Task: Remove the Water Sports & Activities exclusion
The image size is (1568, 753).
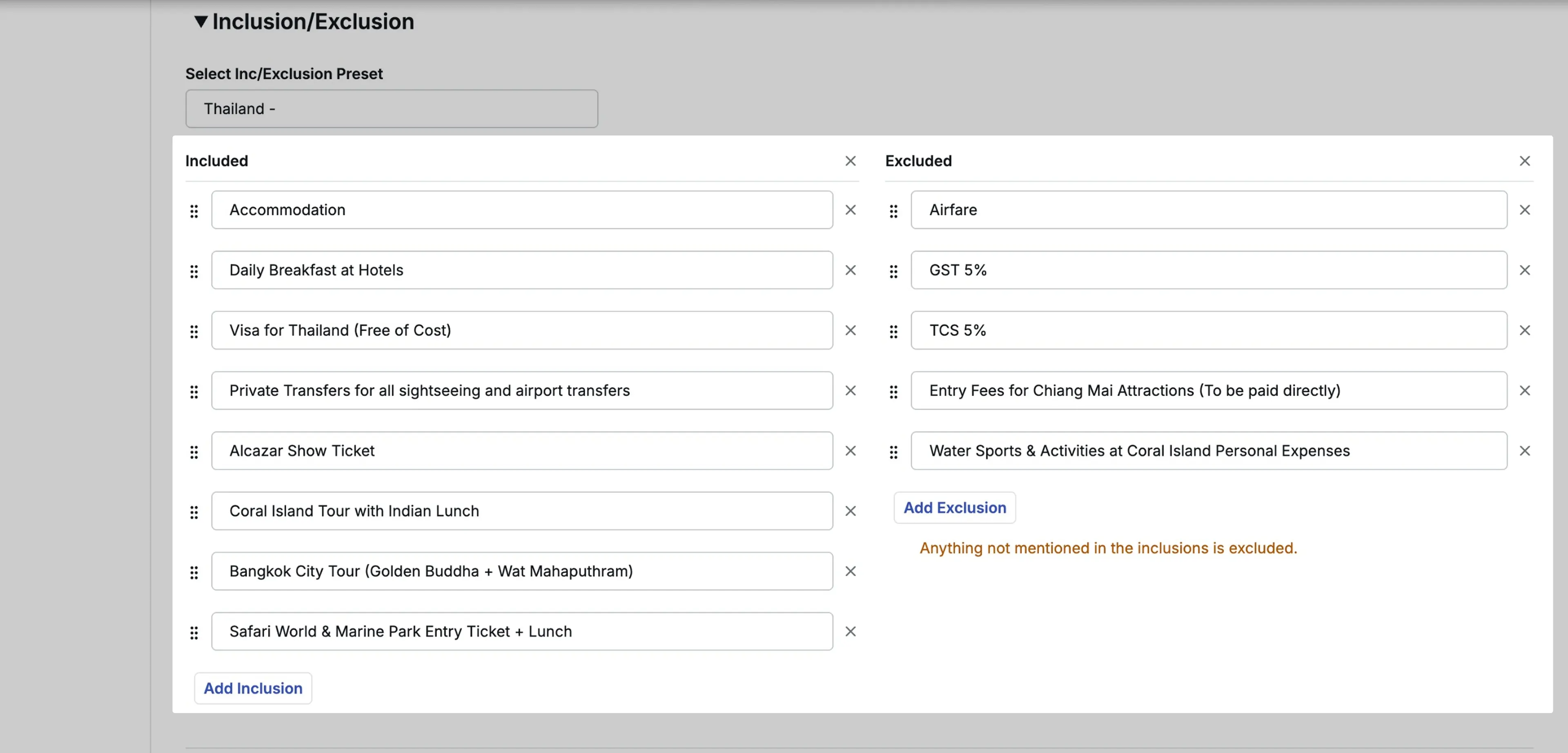Action: [x=1524, y=450]
